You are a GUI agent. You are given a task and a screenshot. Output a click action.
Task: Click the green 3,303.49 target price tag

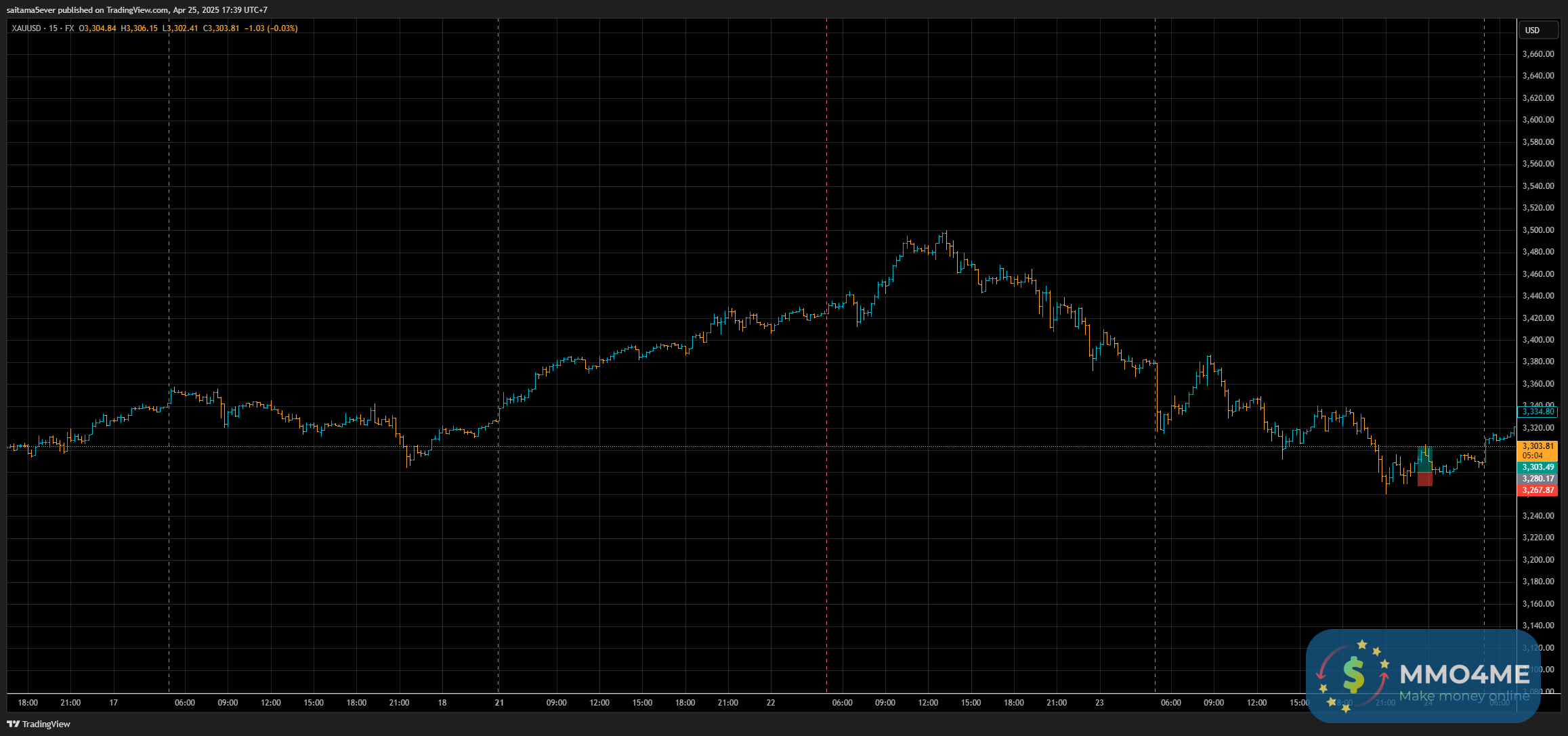1538,467
